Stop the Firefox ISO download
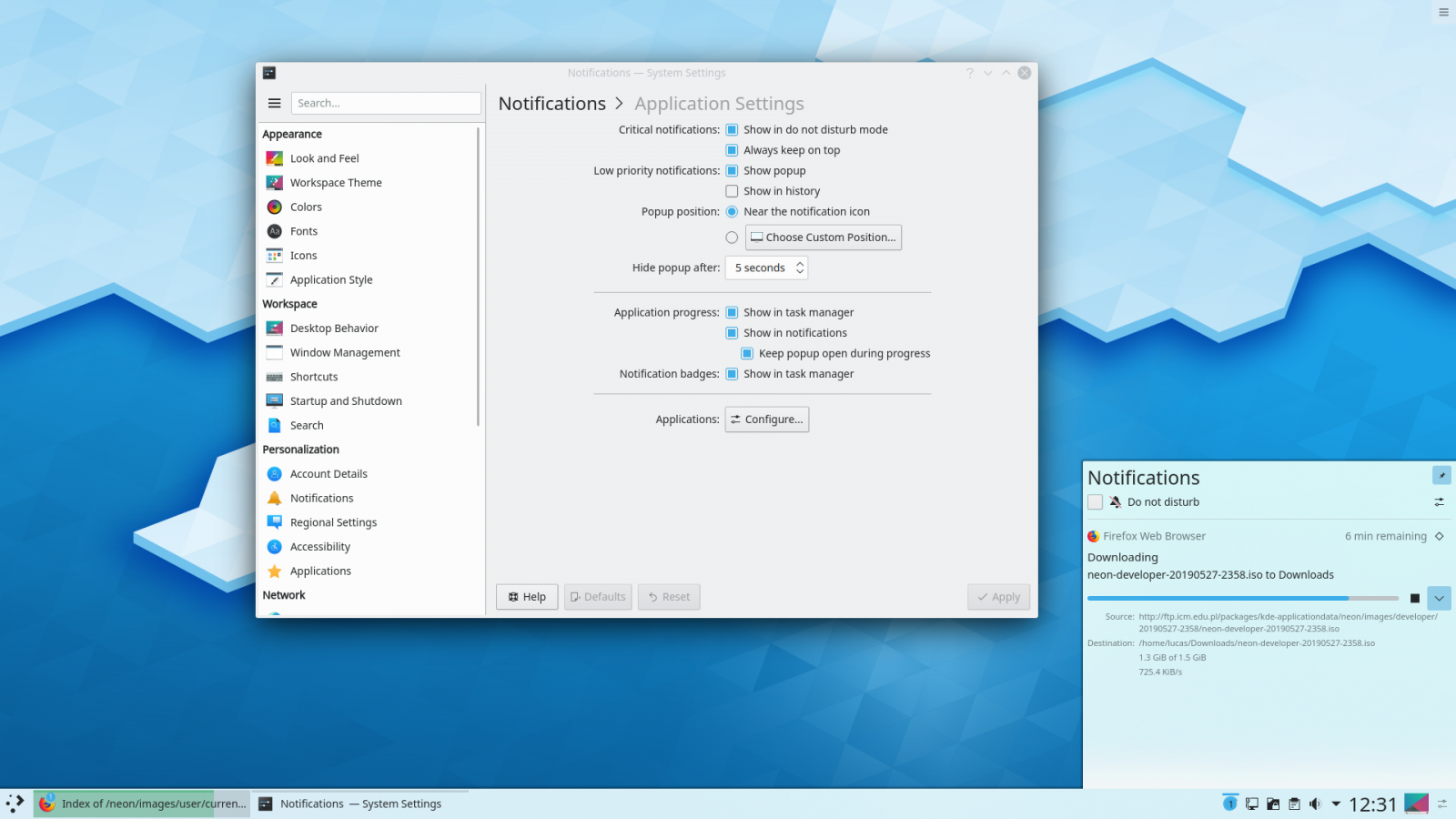Screen dimensions: 1456x819 [1414, 598]
